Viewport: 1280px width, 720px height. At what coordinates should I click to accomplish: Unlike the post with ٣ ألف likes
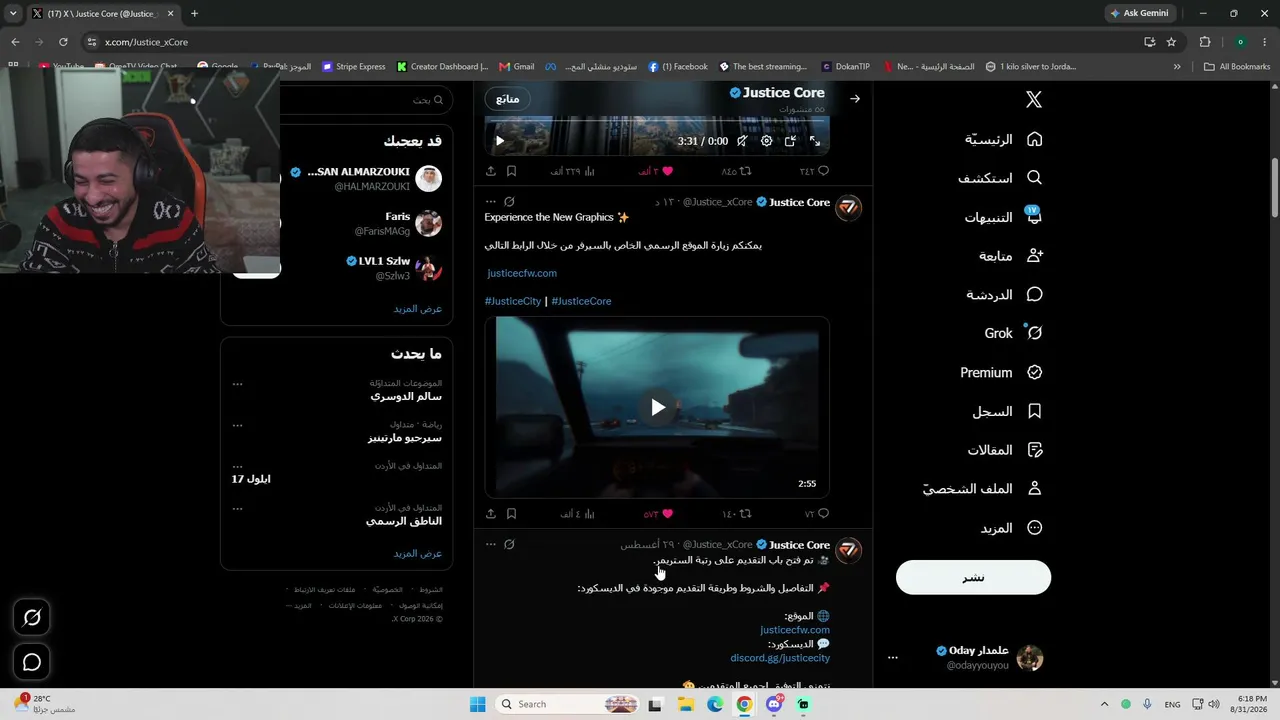click(655, 171)
